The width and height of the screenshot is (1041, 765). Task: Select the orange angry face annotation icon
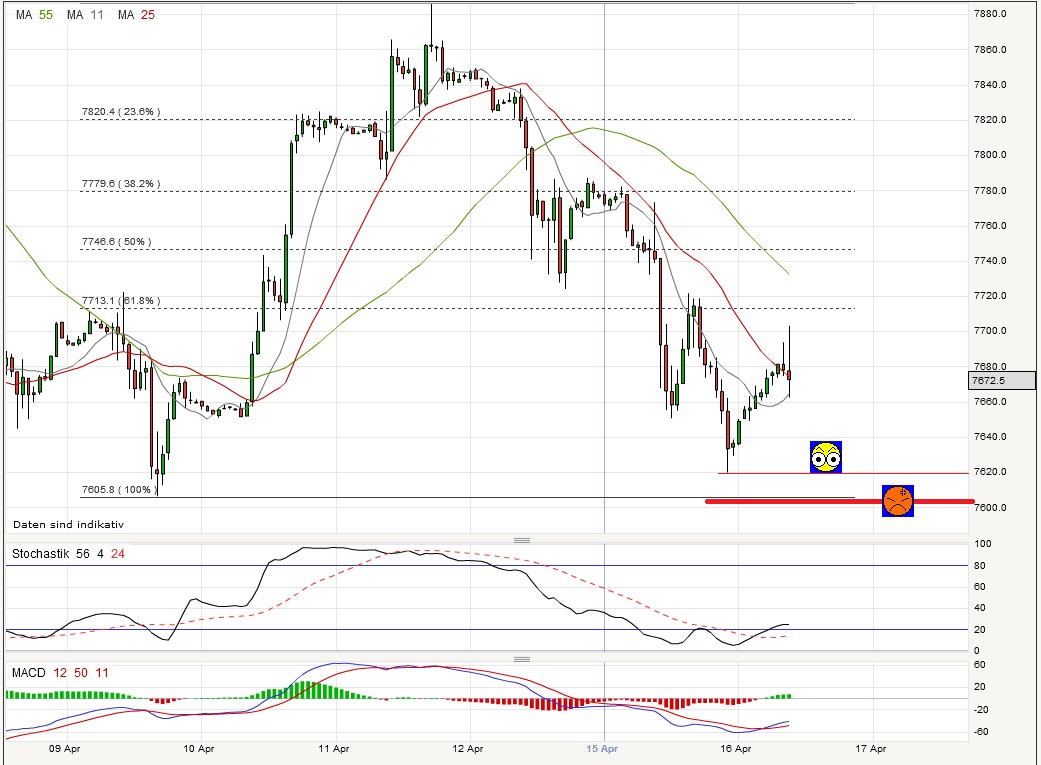pyautogui.click(x=898, y=499)
